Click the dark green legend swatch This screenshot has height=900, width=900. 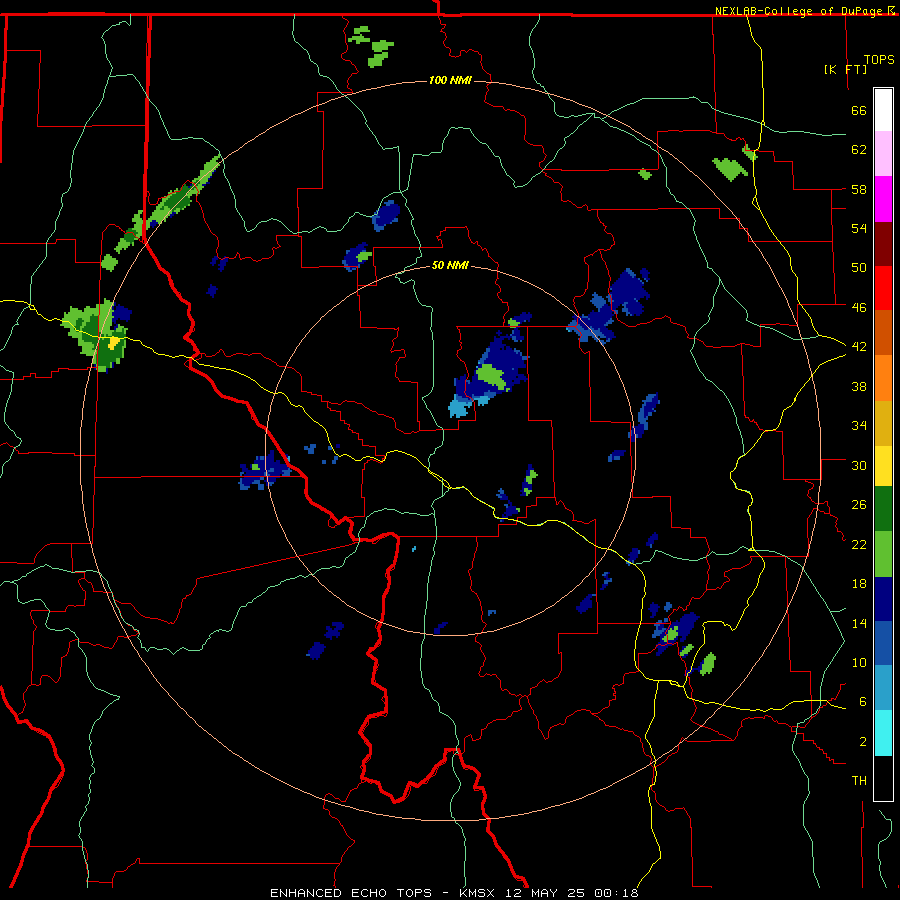(883, 509)
